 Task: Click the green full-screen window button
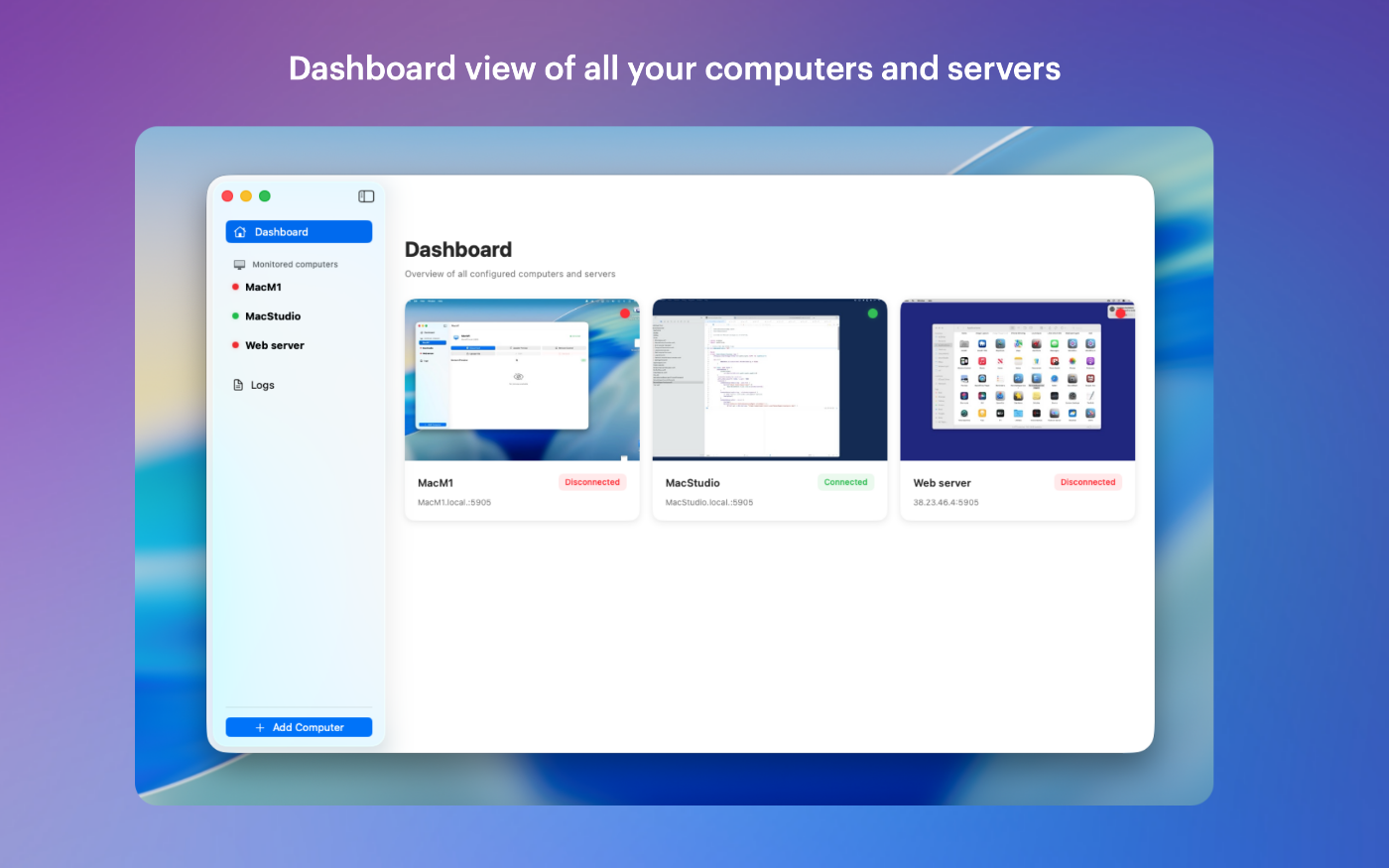pos(265,196)
